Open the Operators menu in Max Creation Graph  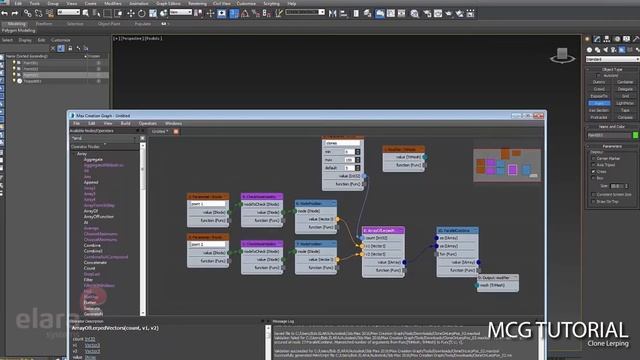(147, 123)
